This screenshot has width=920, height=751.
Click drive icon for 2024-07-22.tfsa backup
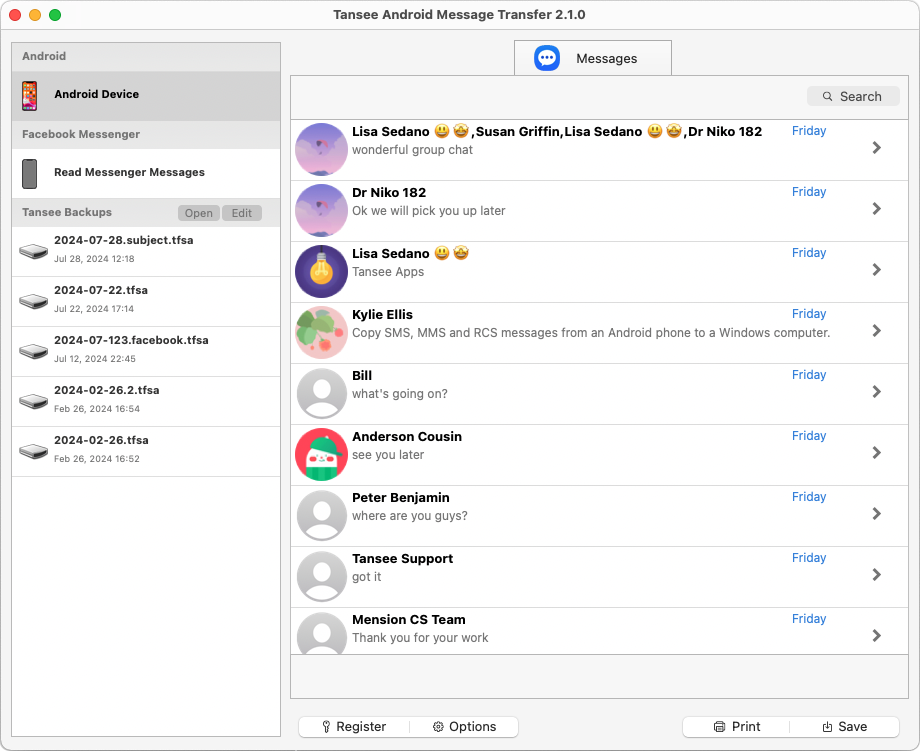[x=33, y=302]
